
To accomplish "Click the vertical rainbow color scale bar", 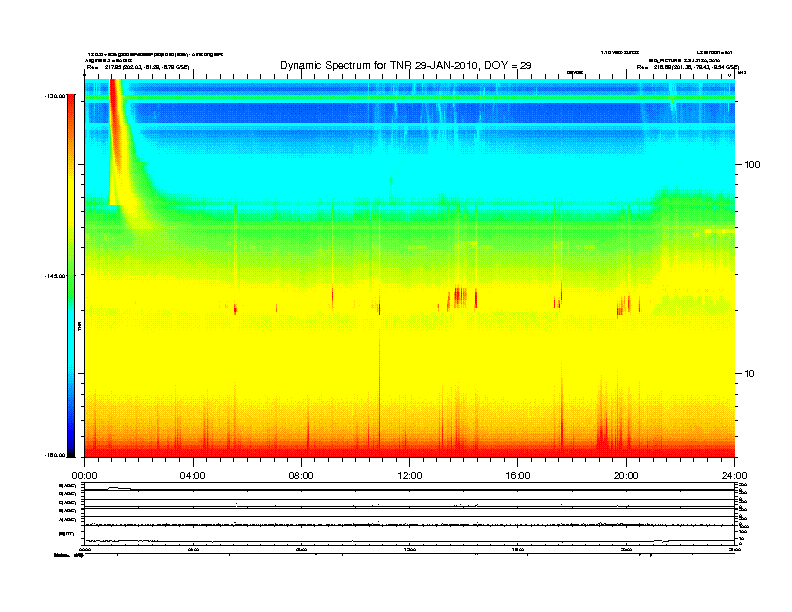I will click(71, 275).
